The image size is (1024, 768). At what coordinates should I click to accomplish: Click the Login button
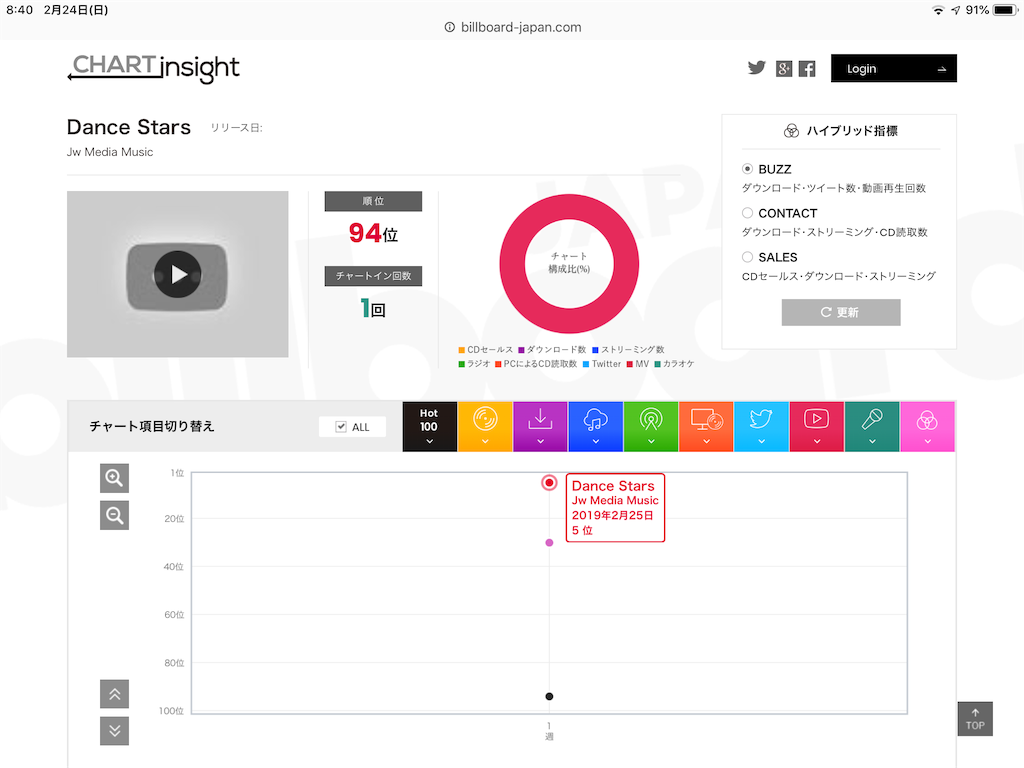coord(893,69)
